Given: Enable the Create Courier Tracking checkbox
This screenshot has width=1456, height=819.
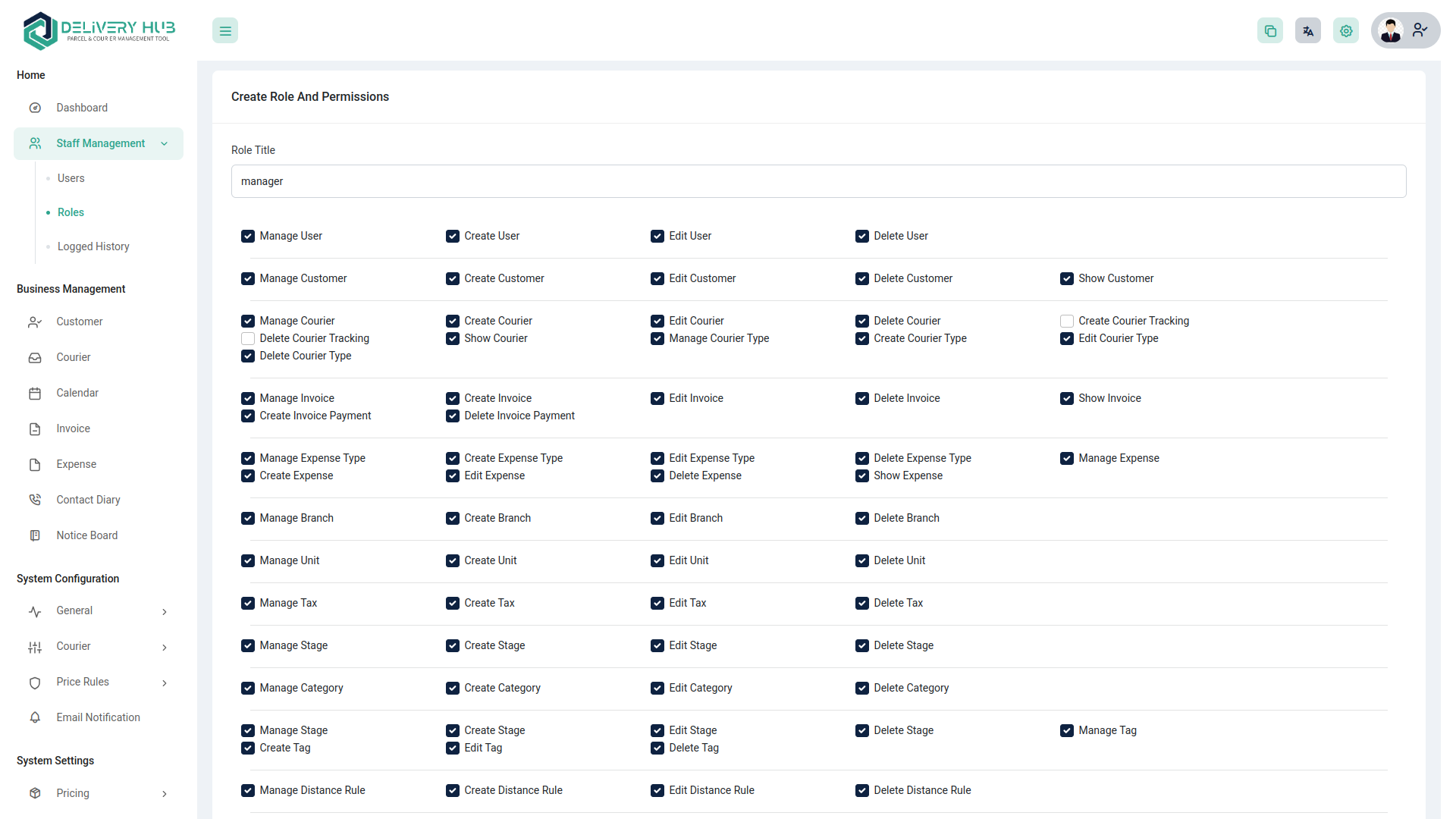Looking at the screenshot, I should (x=1067, y=321).
